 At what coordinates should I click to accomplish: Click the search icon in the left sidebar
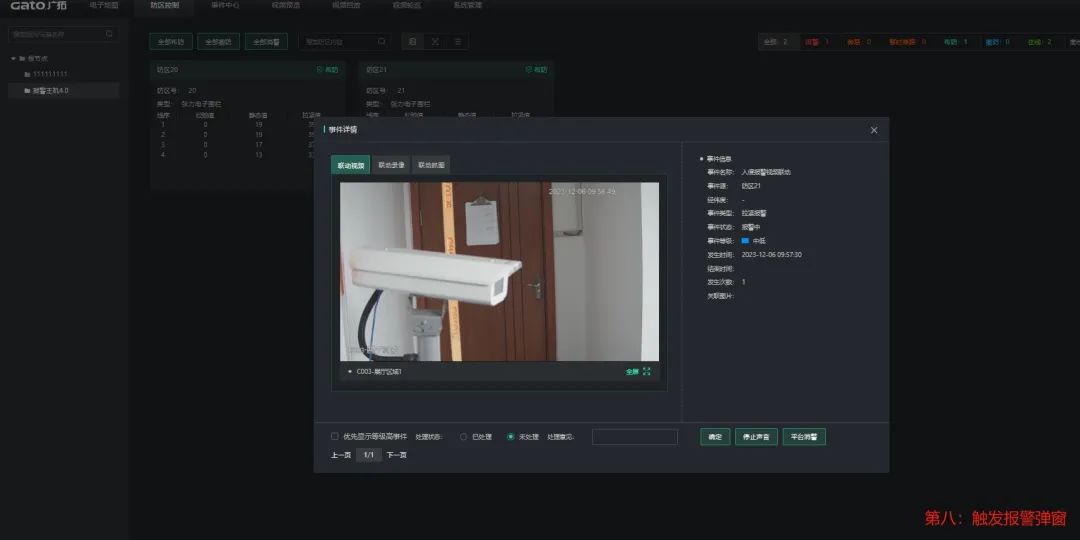pyautogui.click(x=108, y=35)
